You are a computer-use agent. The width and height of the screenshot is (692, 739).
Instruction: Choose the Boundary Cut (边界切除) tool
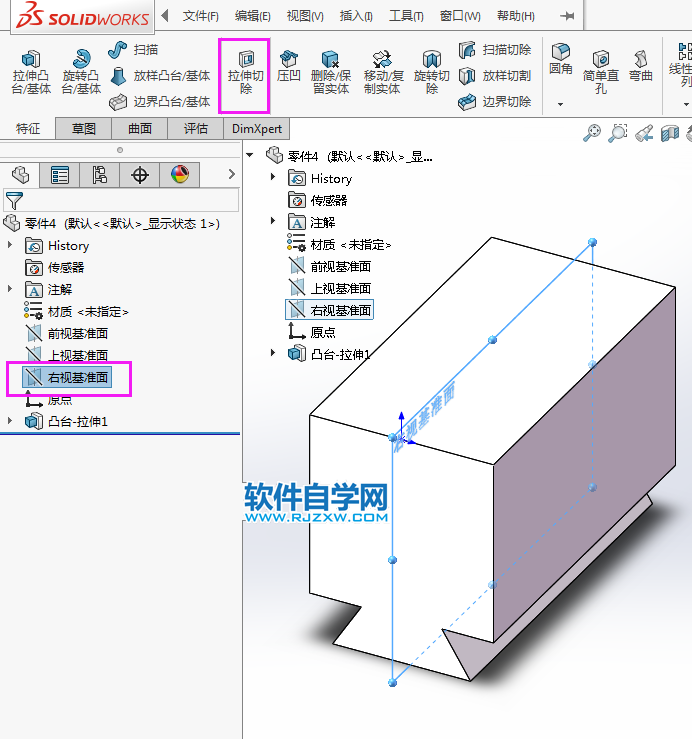[x=495, y=101]
